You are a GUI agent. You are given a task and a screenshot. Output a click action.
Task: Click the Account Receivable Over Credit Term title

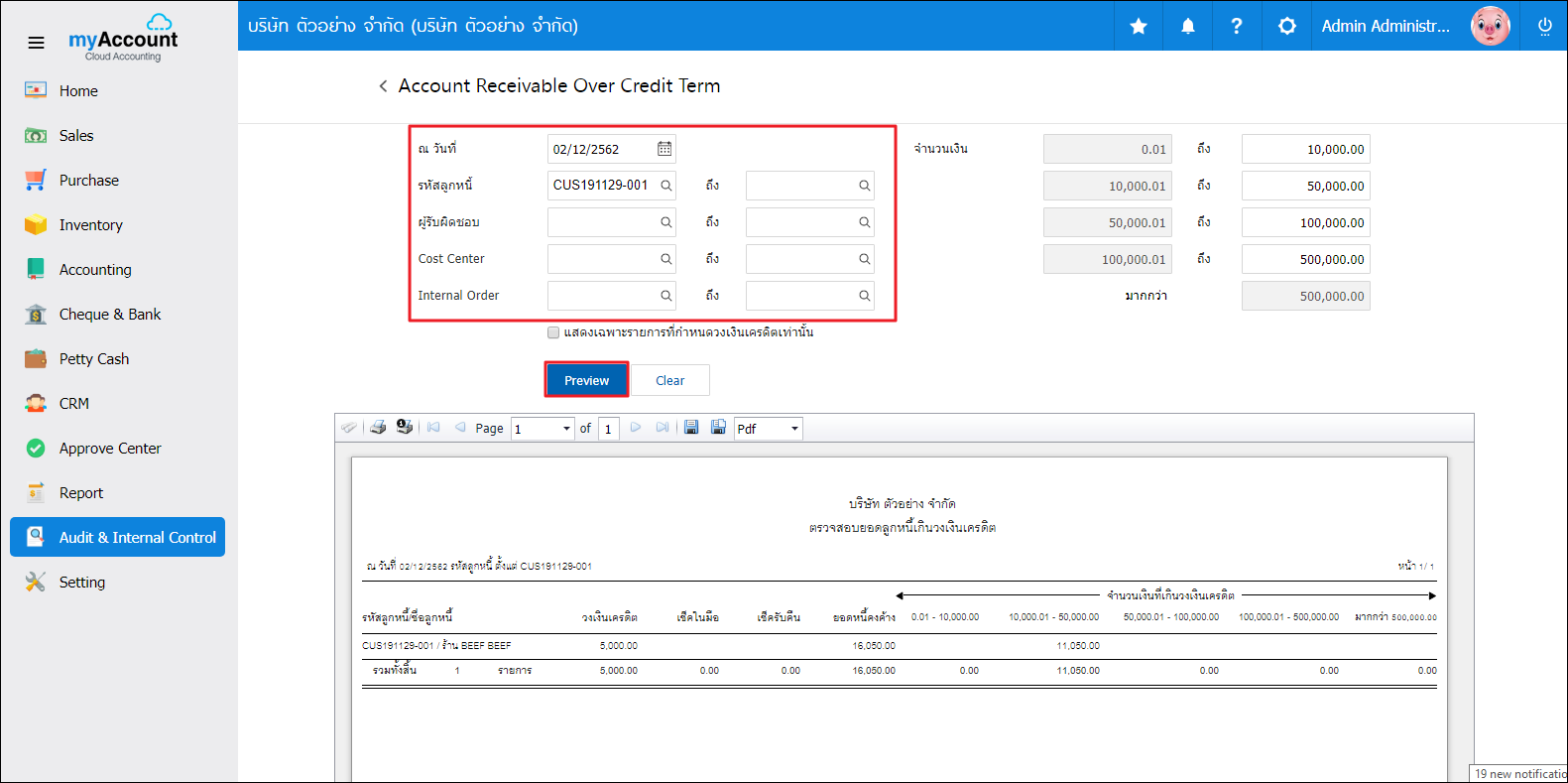[559, 86]
